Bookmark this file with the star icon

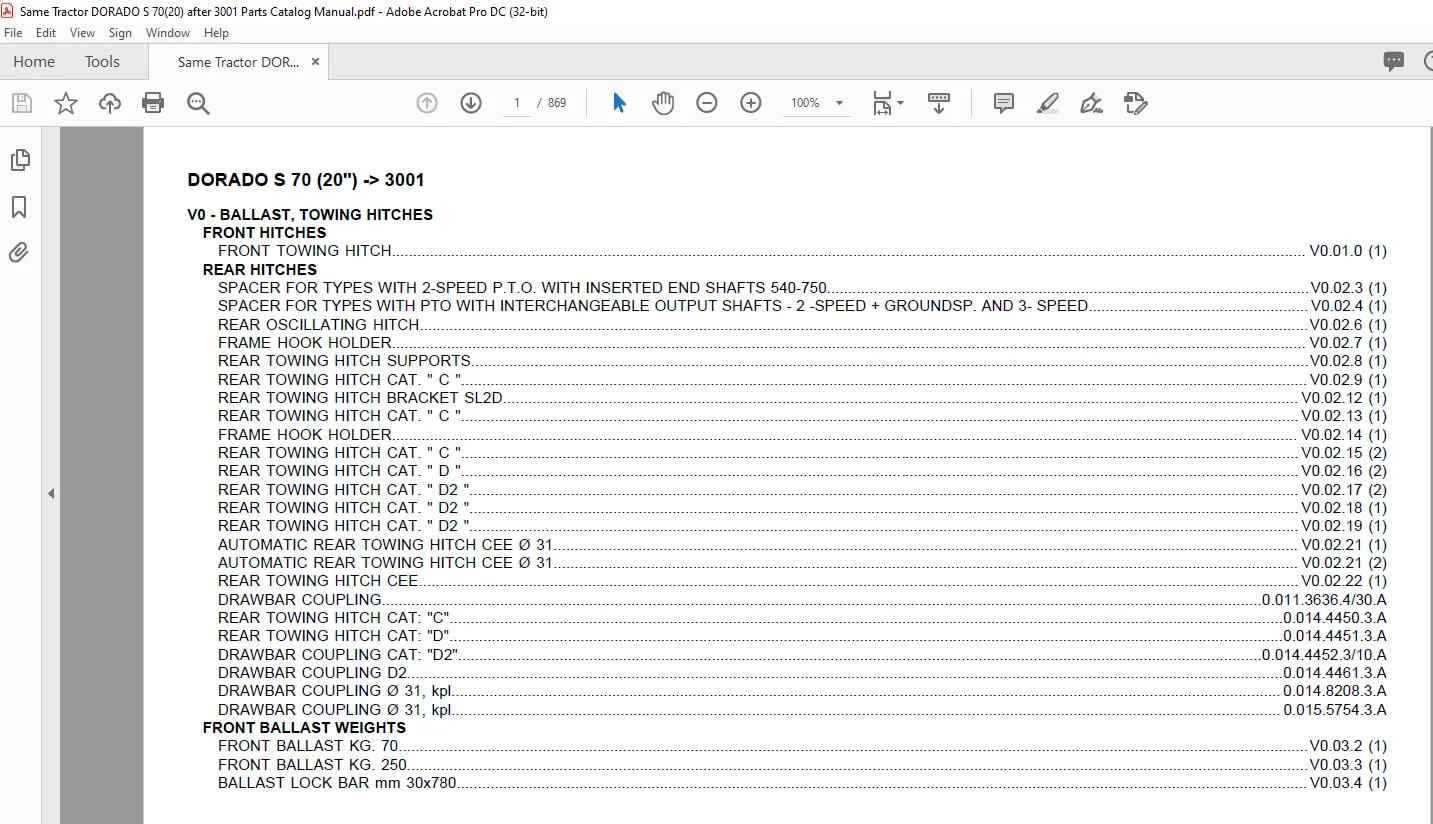[66, 103]
